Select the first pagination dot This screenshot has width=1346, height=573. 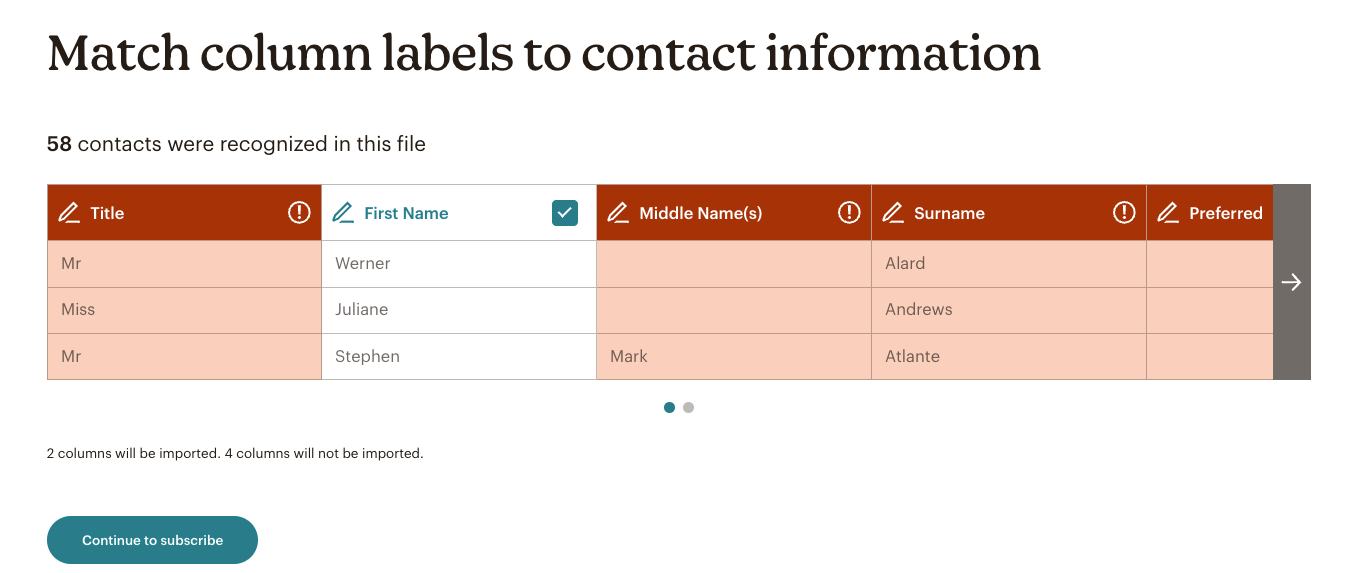[x=669, y=407]
